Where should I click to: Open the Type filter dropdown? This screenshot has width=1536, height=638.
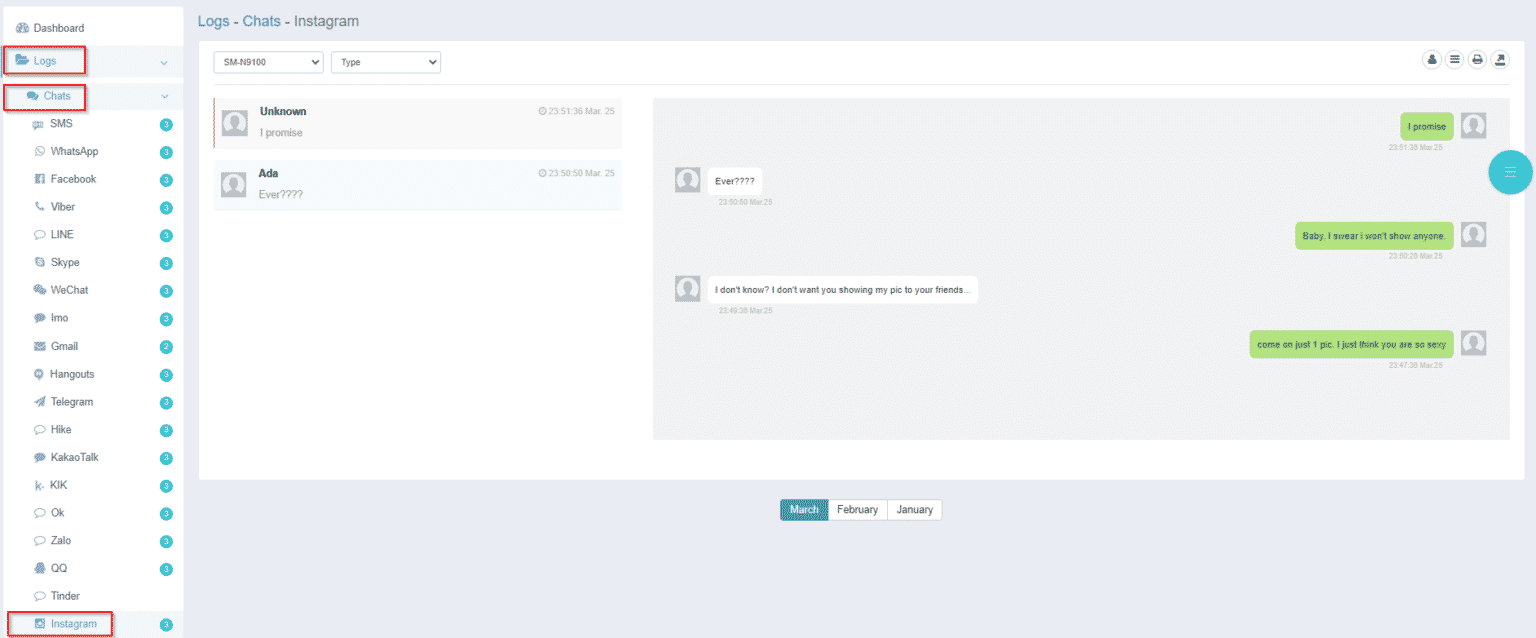coord(385,62)
